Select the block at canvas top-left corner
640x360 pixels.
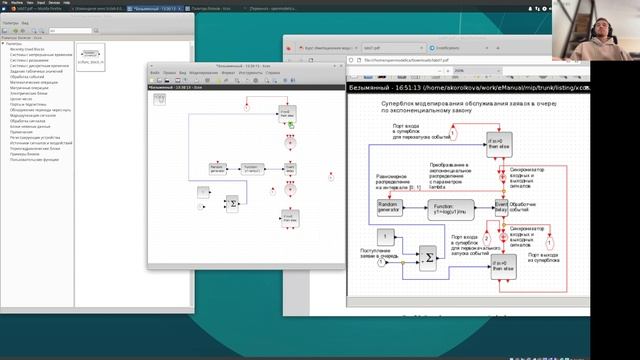[160, 99]
